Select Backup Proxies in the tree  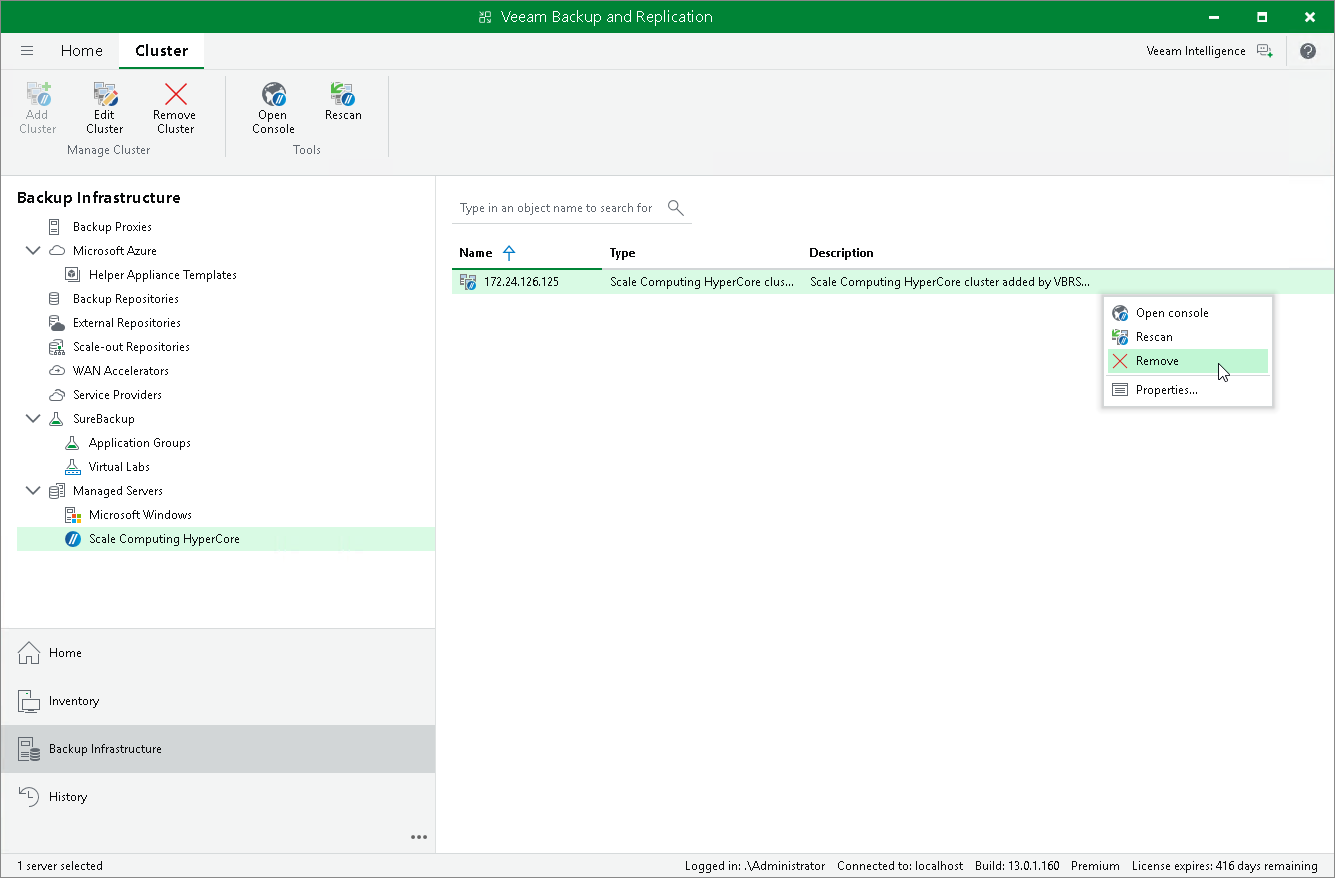112,227
